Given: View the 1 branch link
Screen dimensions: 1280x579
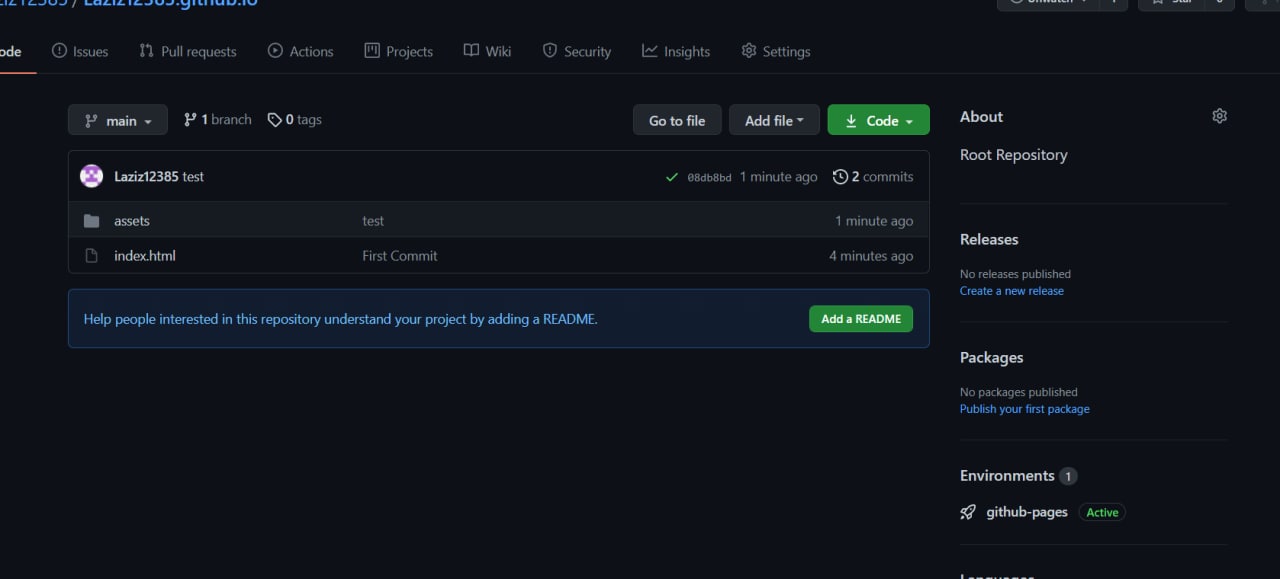Looking at the screenshot, I should pos(218,119).
